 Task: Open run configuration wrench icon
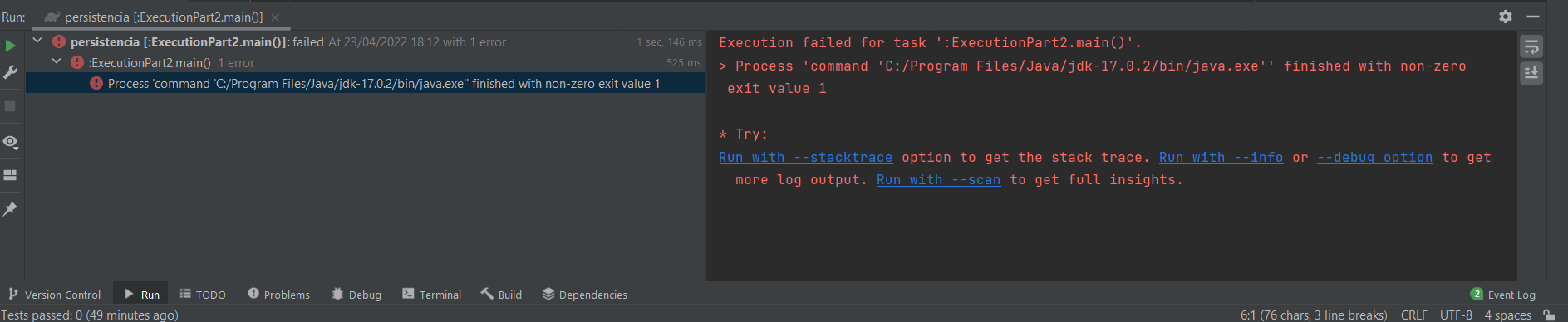(x=11, y=73)
